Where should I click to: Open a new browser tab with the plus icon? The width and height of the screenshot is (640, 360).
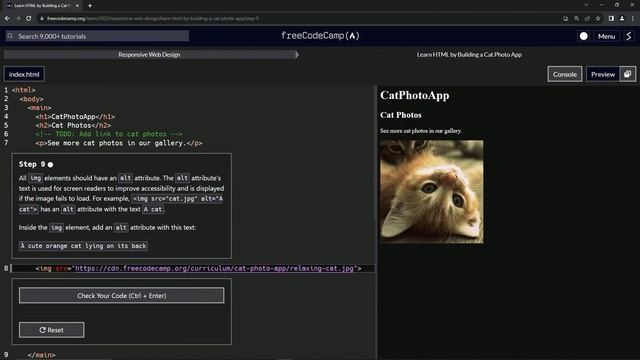coord(90,6)
